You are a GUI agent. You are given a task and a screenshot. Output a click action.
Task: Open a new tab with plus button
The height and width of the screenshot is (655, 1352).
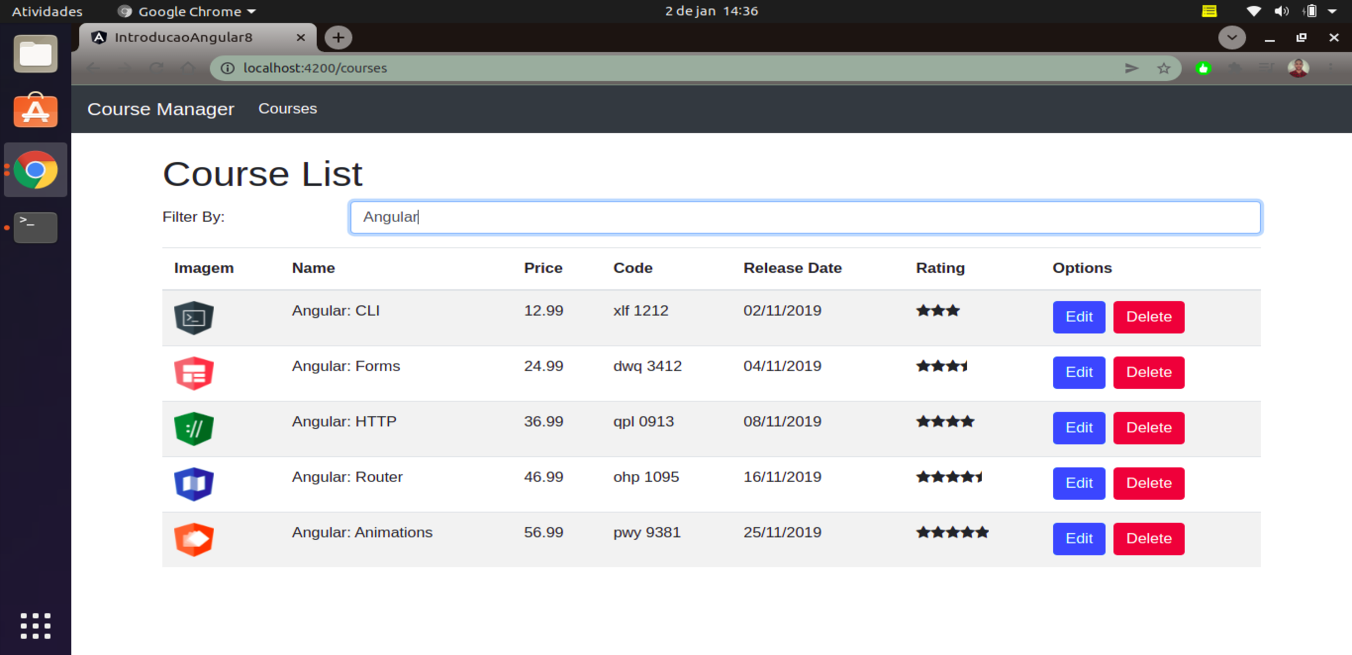click(x=338, y=37)
